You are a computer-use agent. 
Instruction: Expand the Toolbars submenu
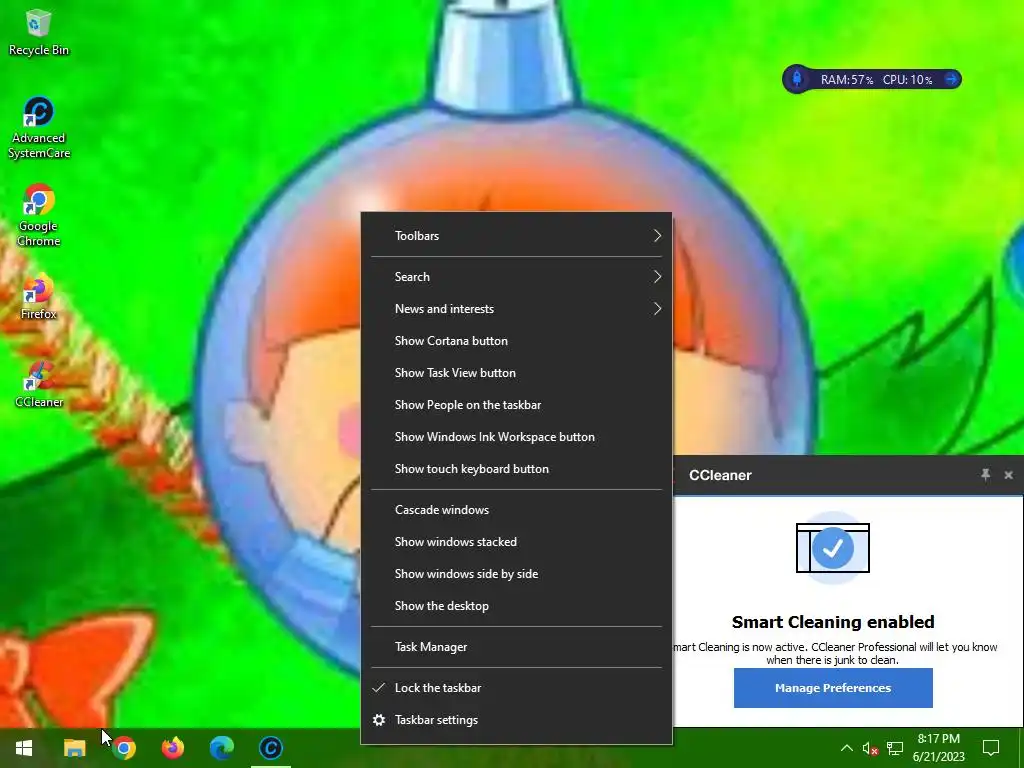click(516, 236)
